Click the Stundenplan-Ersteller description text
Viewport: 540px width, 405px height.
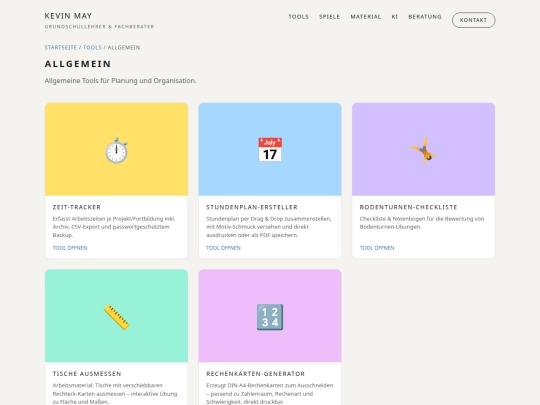269,227
